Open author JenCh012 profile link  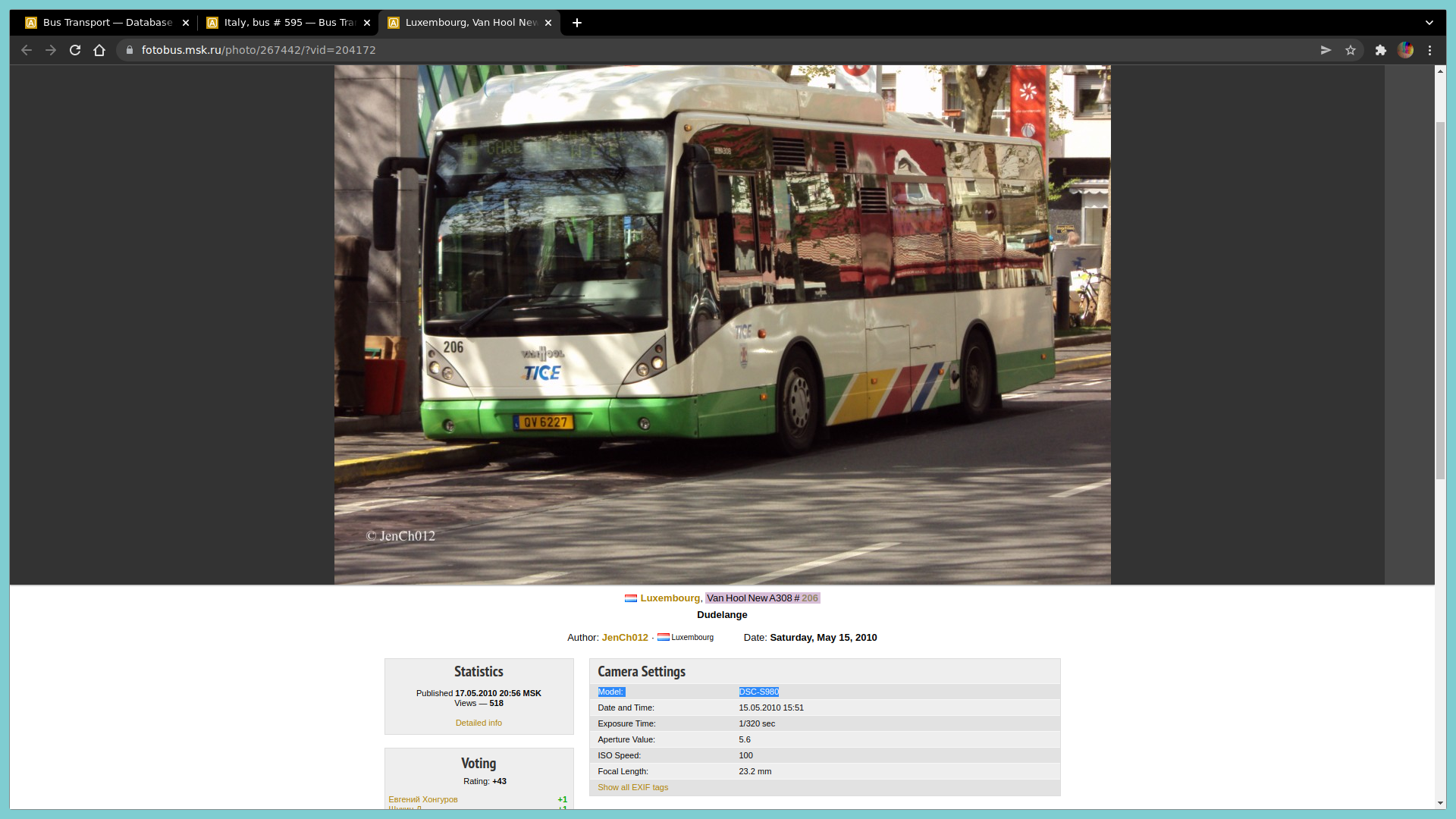tap(625, 638)
